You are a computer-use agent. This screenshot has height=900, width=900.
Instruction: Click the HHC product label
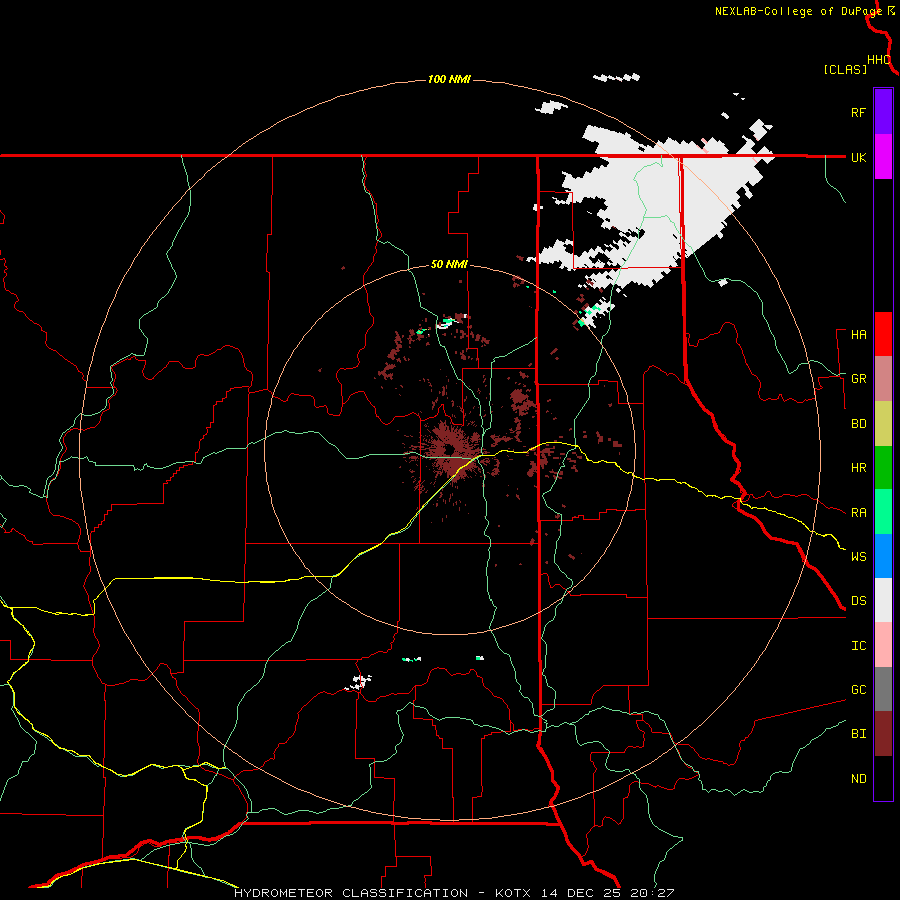tap(879, 60)
